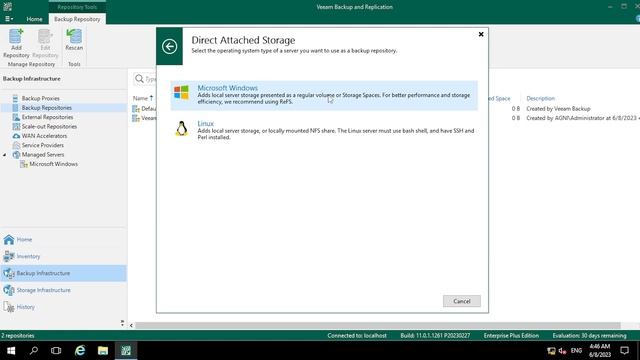
Task: Switch to the Backup Repository ribbon tab
Action: click(77, 19)
